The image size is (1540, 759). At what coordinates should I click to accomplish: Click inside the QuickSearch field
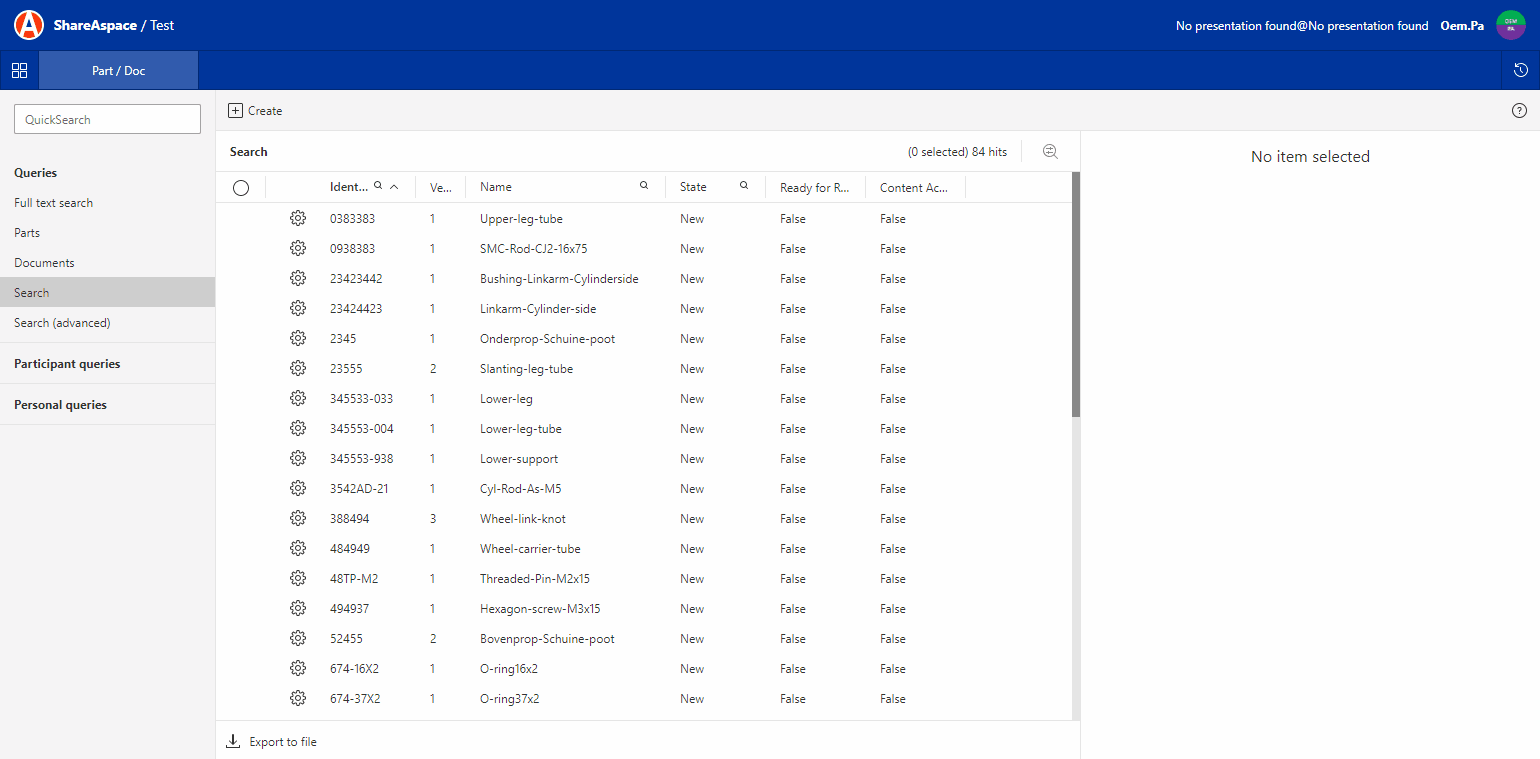[x=107, y=118]
